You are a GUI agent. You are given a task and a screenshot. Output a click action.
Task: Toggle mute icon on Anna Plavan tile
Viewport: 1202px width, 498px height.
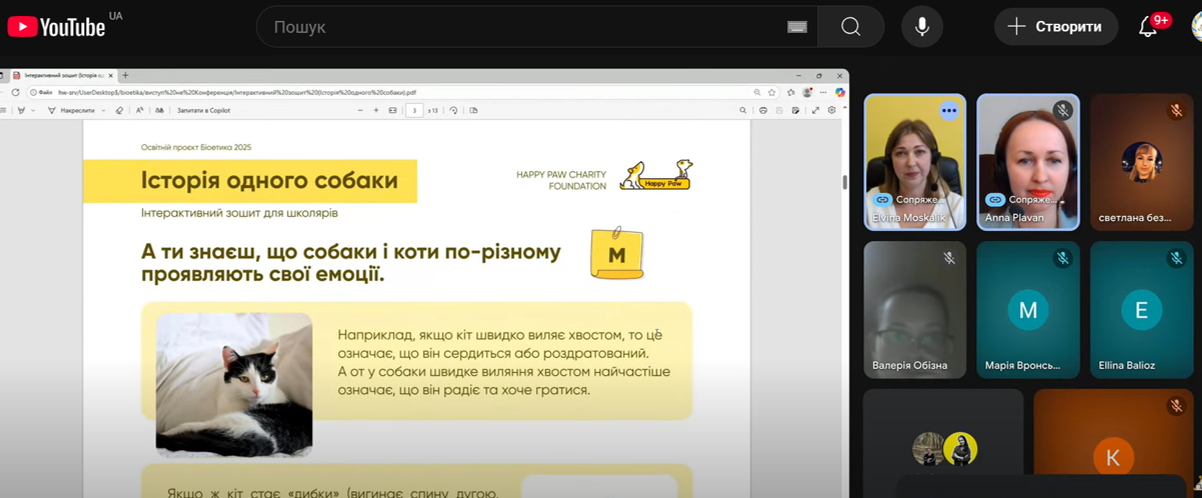1063,111
